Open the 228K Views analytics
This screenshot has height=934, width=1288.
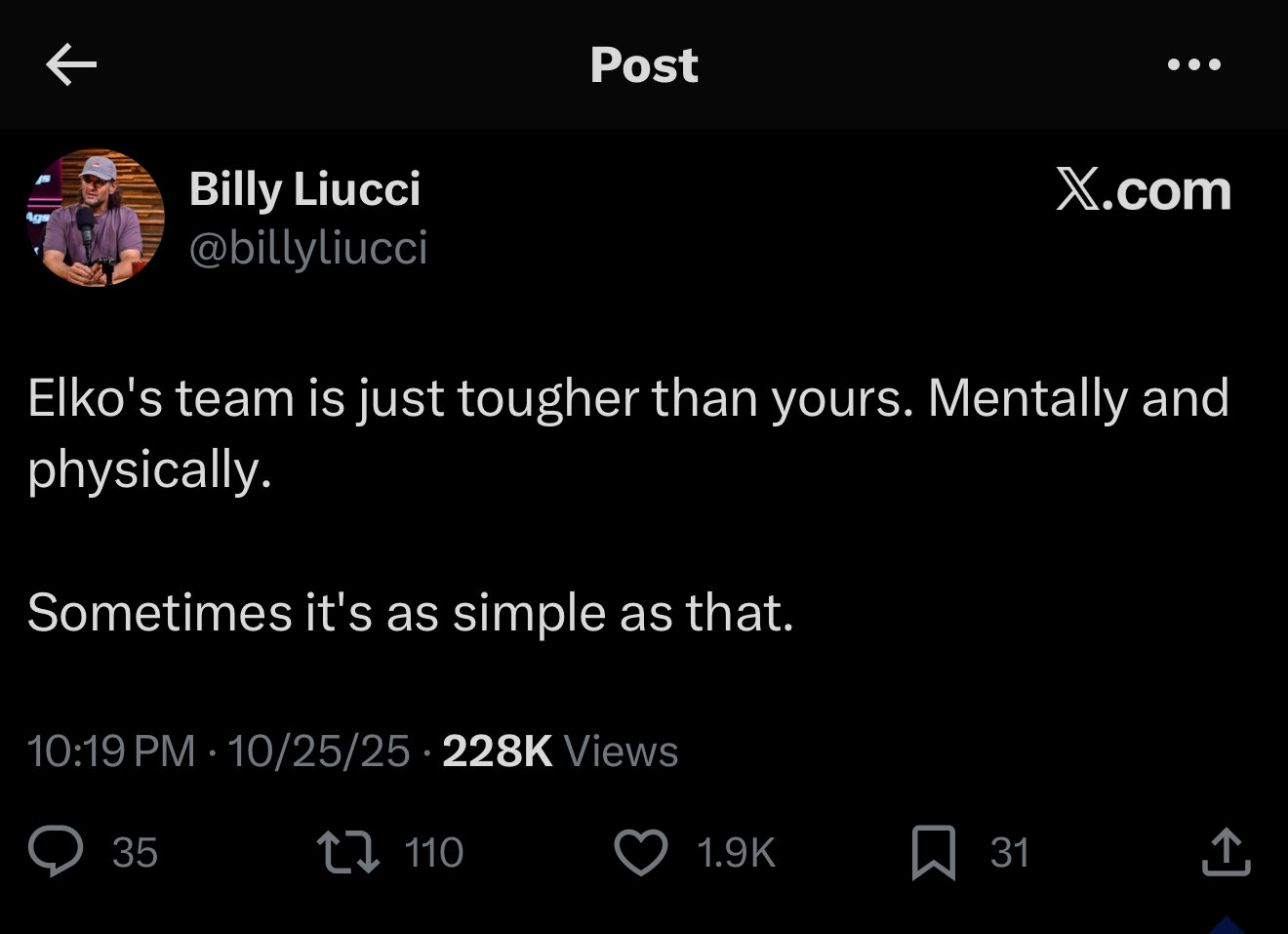pyautogui.click(x=560, y=751)
